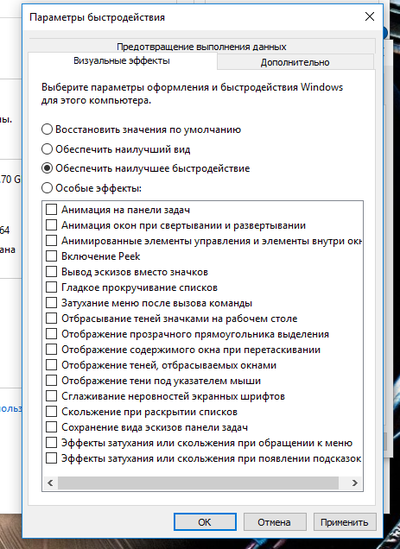Click the horizontal scrollbar thumb in effects list
The height and width of the screenshot is (549, 400).
coord(198,483)
